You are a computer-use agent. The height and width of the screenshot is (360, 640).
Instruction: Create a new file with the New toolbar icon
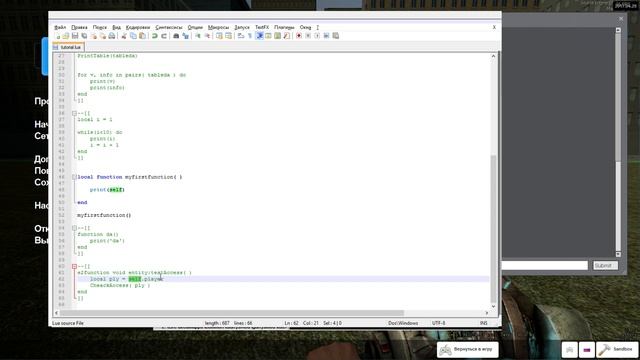(58, 36)
